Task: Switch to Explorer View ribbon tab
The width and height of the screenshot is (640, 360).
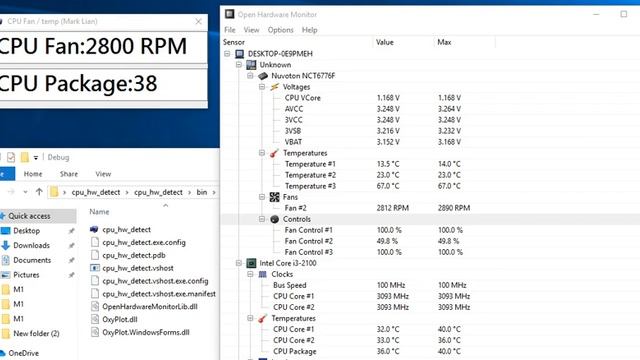Action: [x=103, y=174]
